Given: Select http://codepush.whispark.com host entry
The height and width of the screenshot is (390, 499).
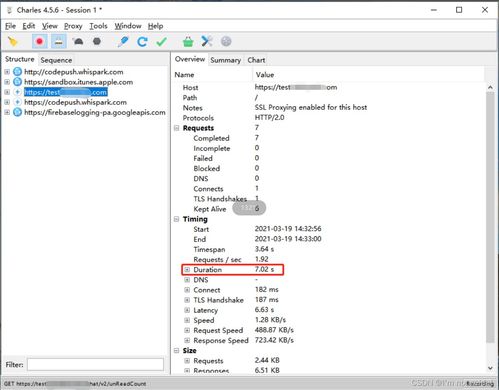Looking at the screenshot, I should coord(74,72).
